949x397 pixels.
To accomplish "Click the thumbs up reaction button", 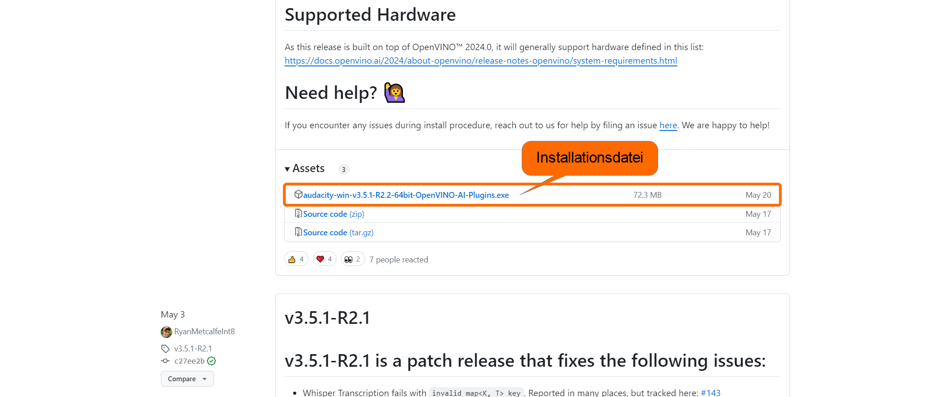I will [x=297, y=259].
